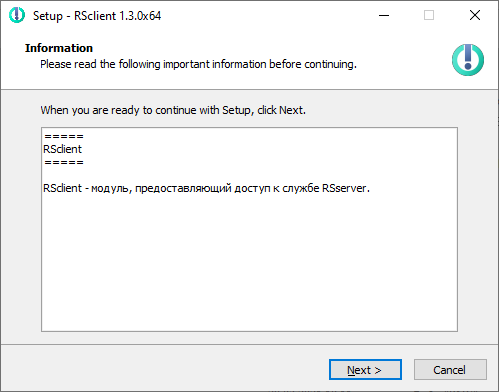Click the RSclient installer icon in the title bar
Viewport: 499px width, 392px height.
(x=17, y=15)
